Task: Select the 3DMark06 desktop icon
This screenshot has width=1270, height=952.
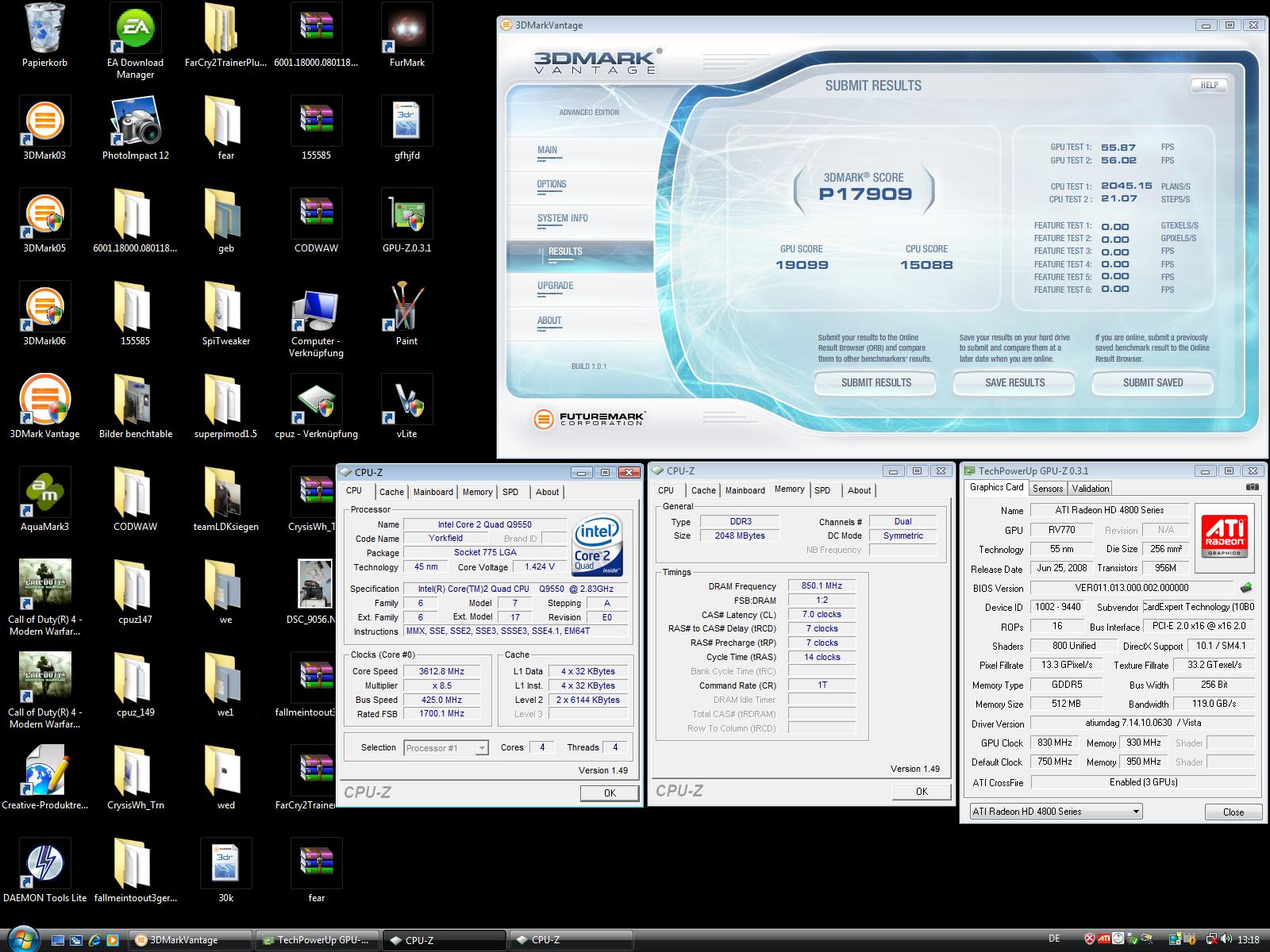Action: (x=44, y=314)
